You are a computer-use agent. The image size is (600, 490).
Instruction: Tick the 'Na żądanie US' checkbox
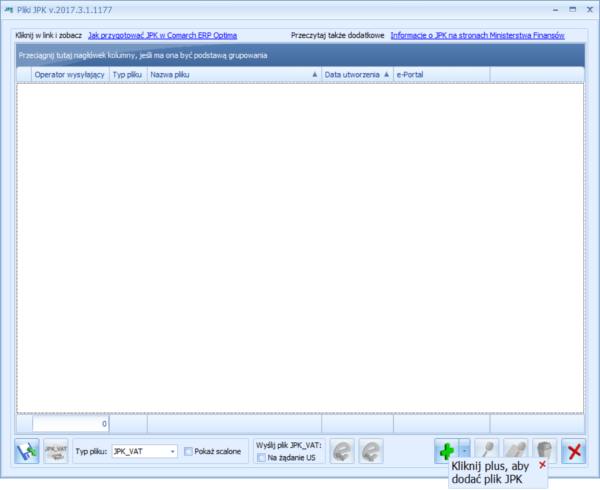tap(261, 457)
